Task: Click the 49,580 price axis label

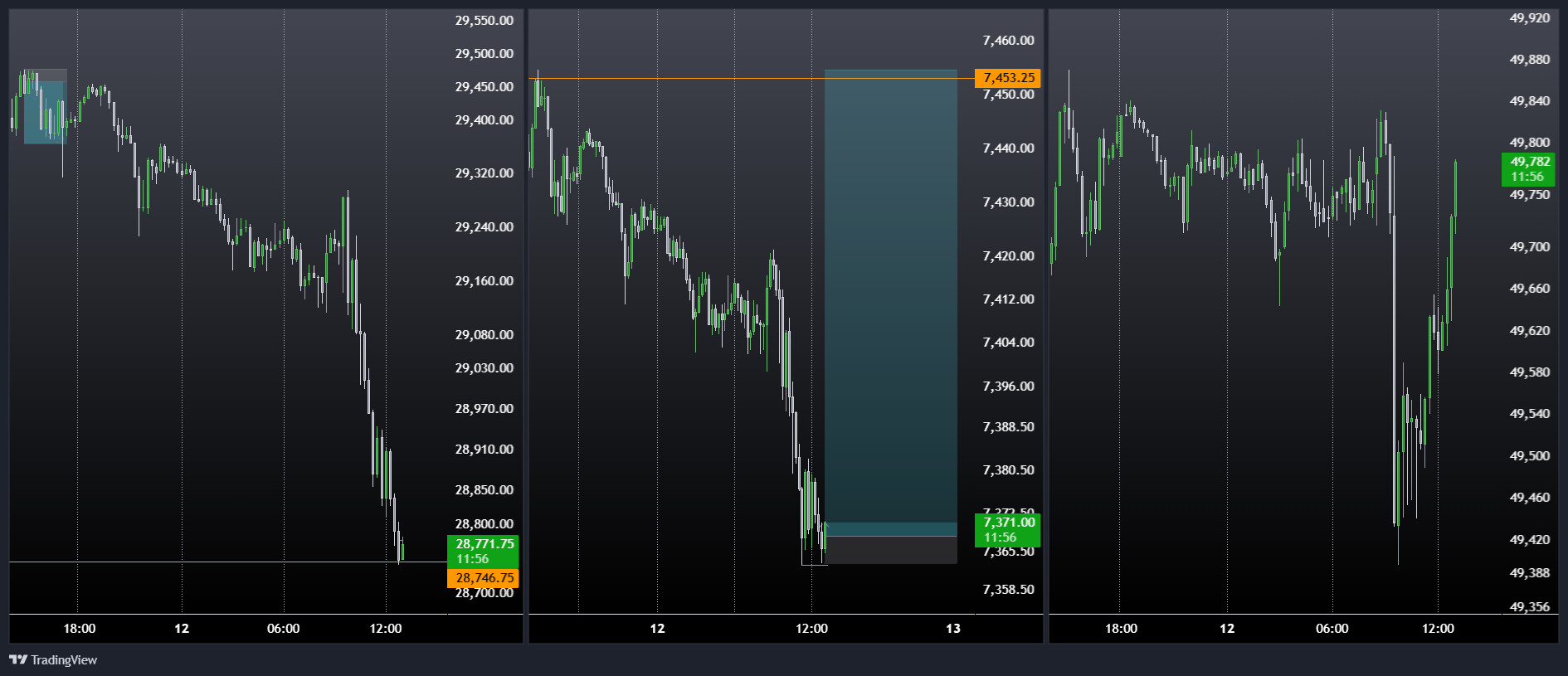Action: [1530, 372]
